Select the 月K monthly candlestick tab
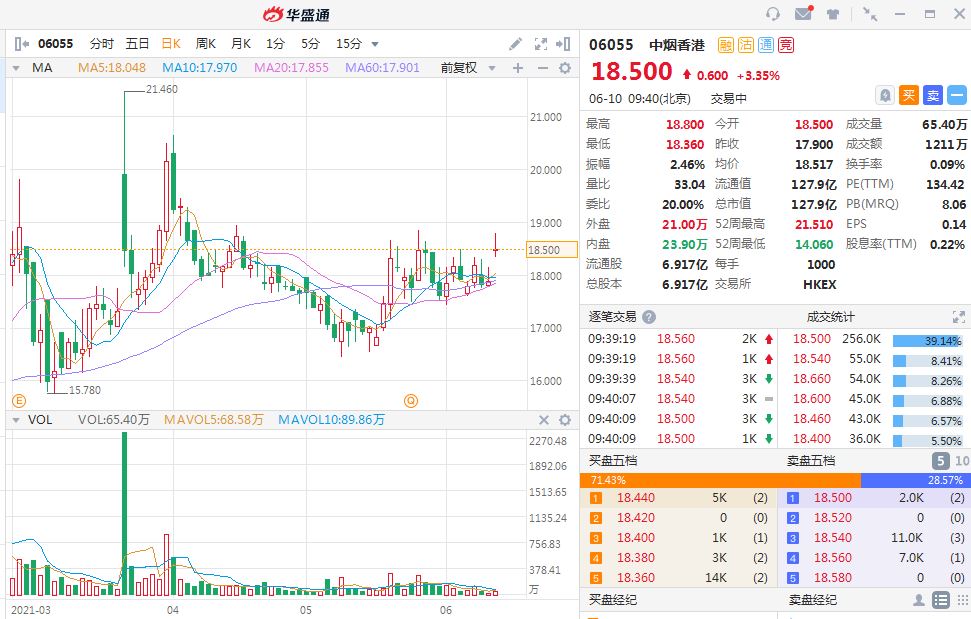 pyautogui.click(x=241, y=43)
